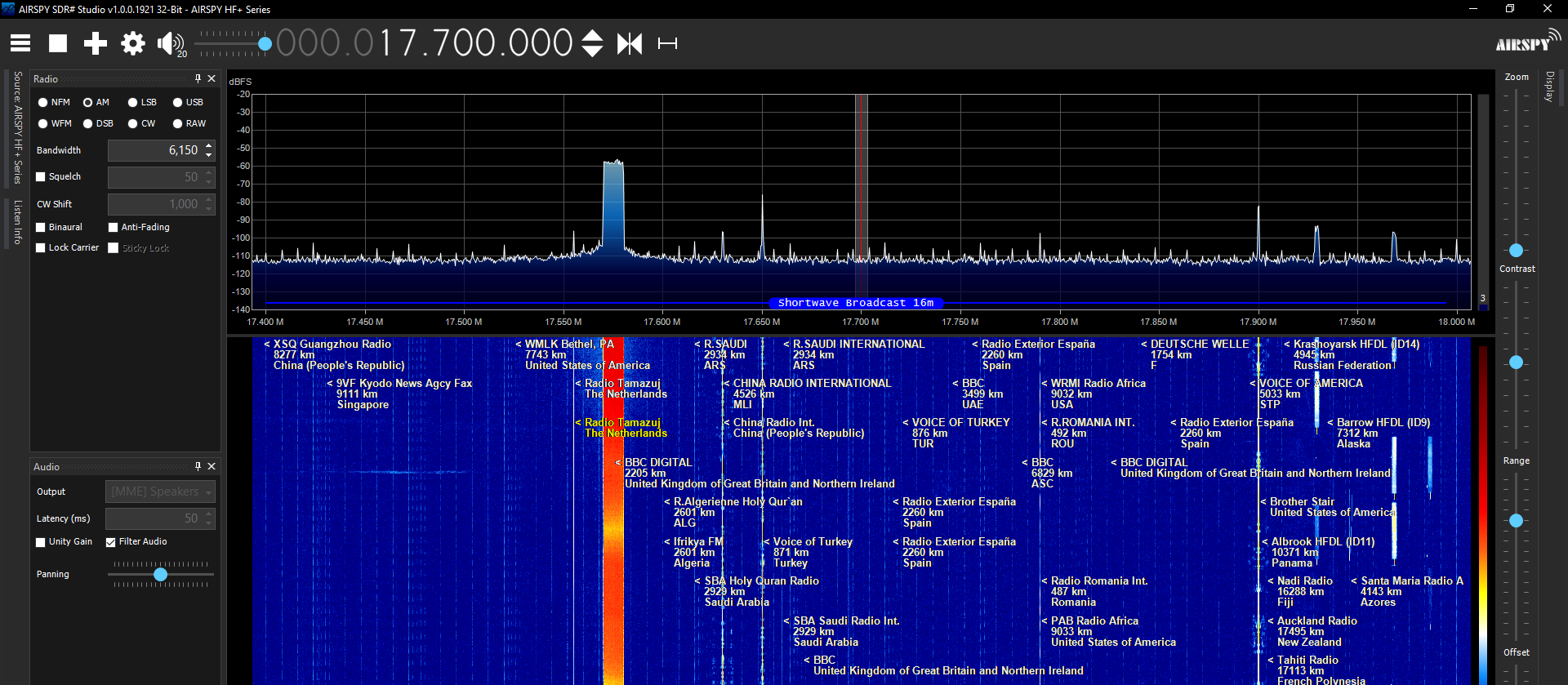Open the Listen Info side tab

coord(18,222)
